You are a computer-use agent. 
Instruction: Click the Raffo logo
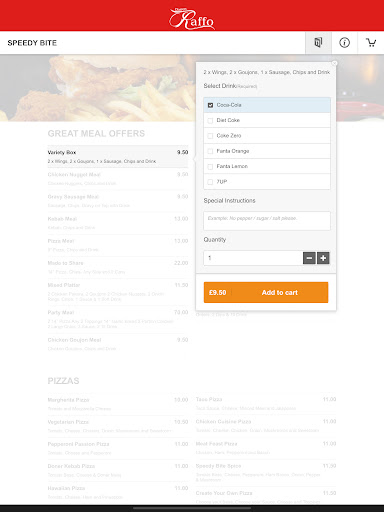(x=192, y=18)
